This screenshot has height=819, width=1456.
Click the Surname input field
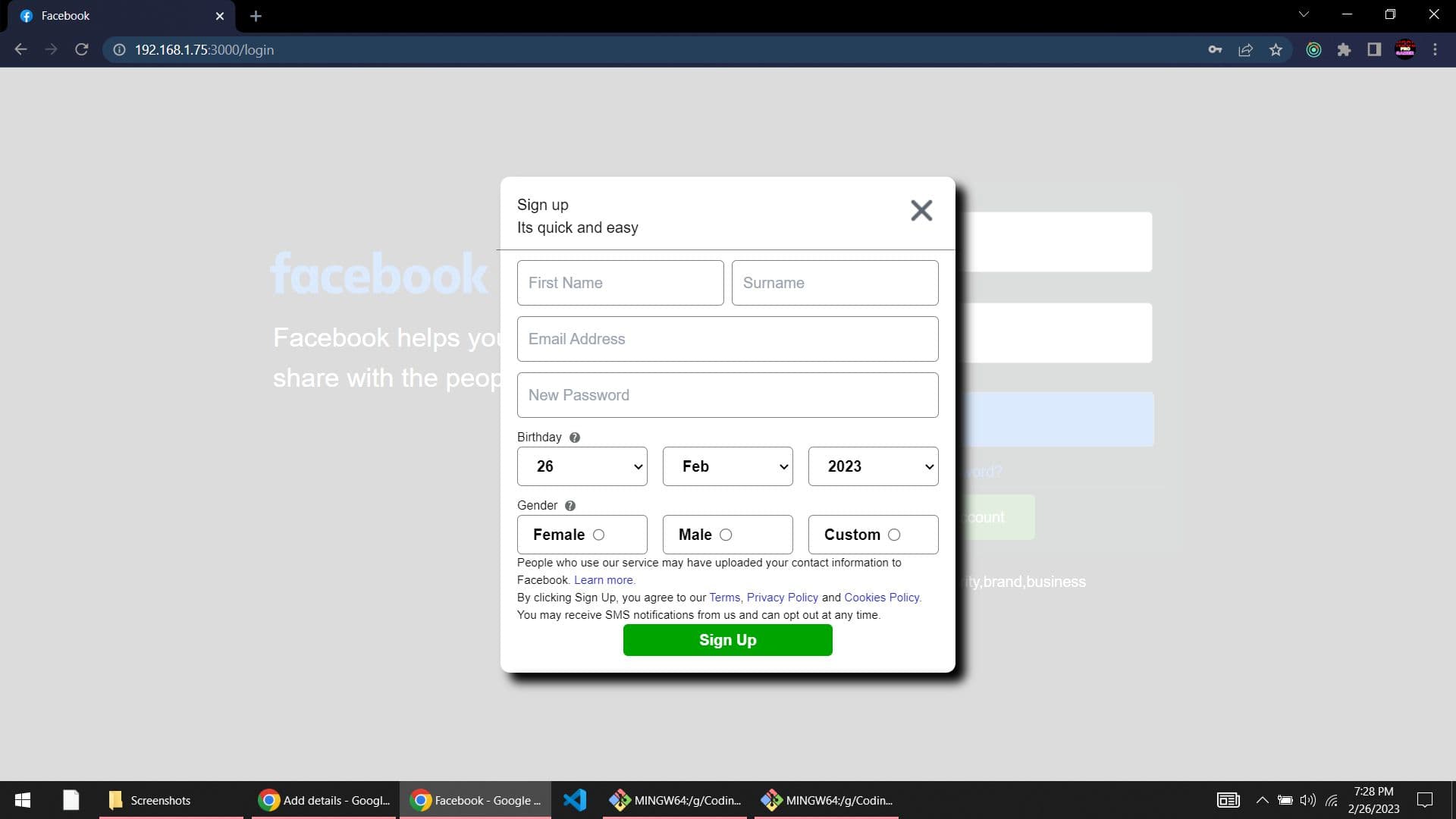pos(835,283)
